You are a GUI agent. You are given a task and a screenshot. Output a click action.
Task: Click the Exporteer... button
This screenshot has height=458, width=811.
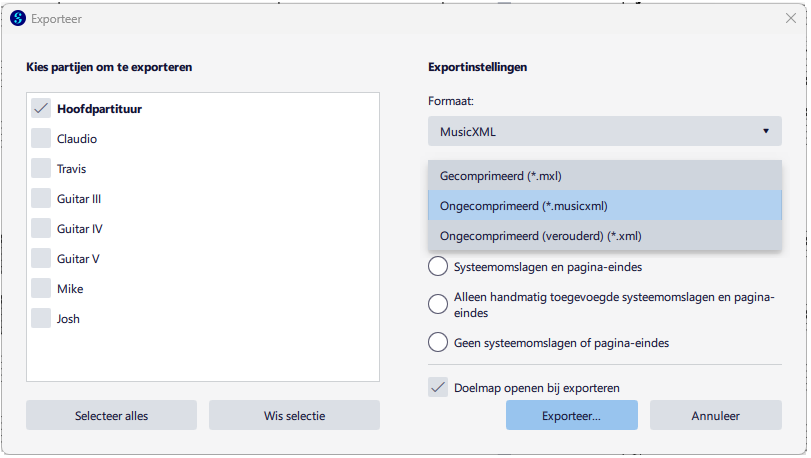(x=571, y=416)
